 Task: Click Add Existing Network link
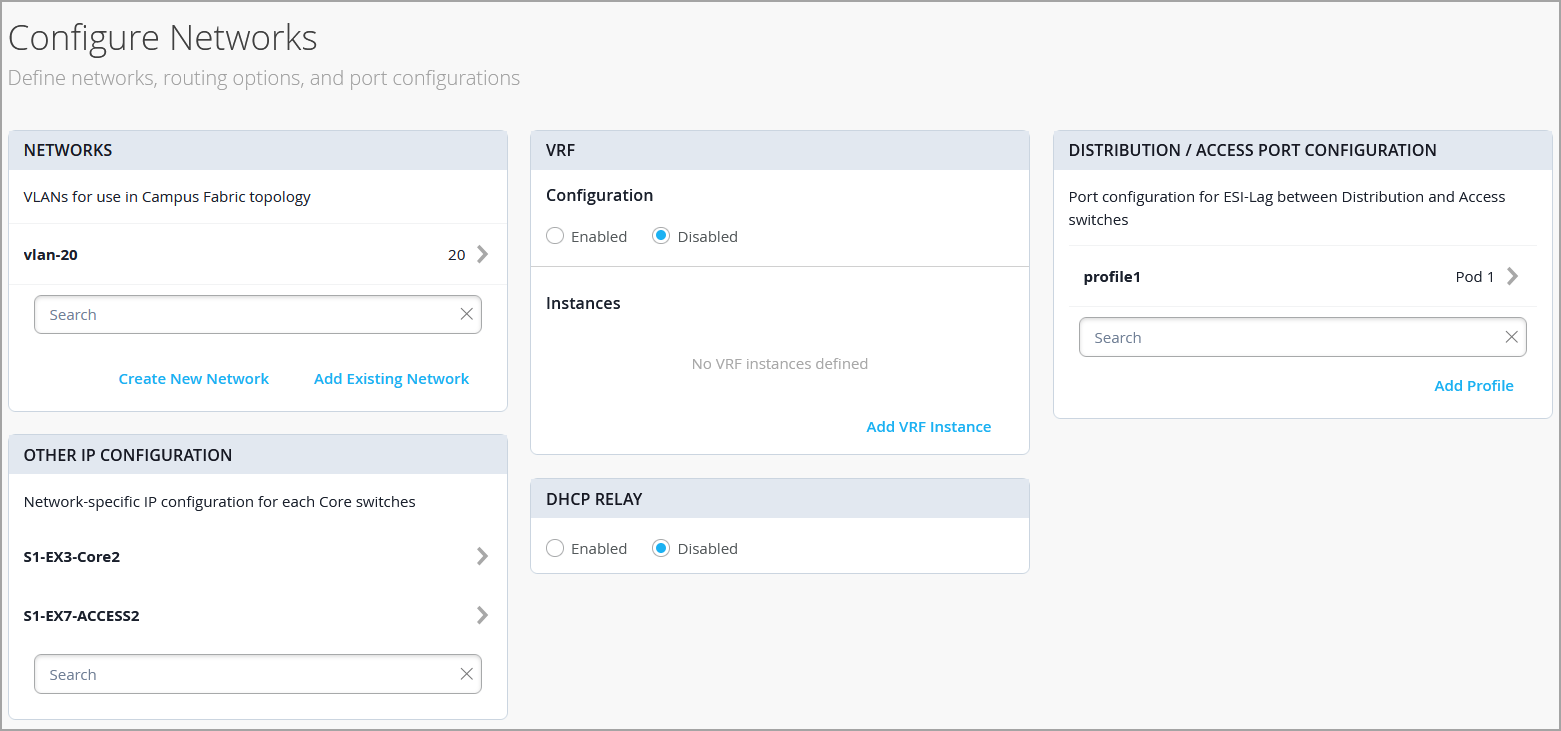click(391, 379)
